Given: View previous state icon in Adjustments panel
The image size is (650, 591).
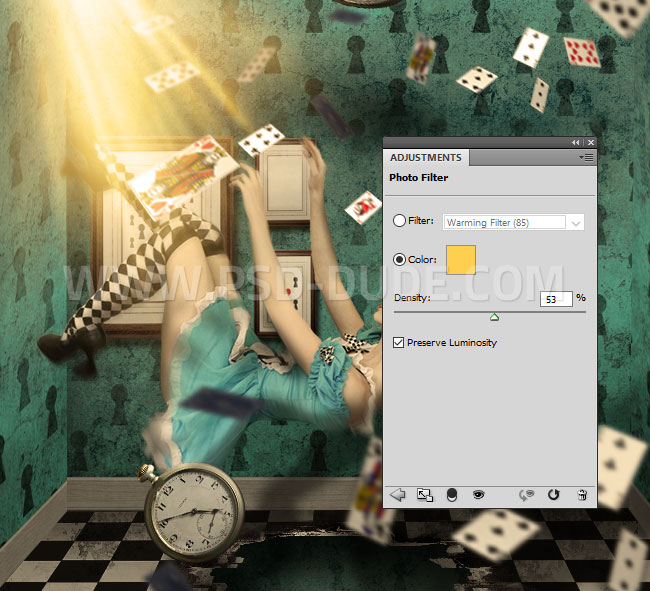Looking at the screenshot, I should pyautogui.click(x=527, y=495).
